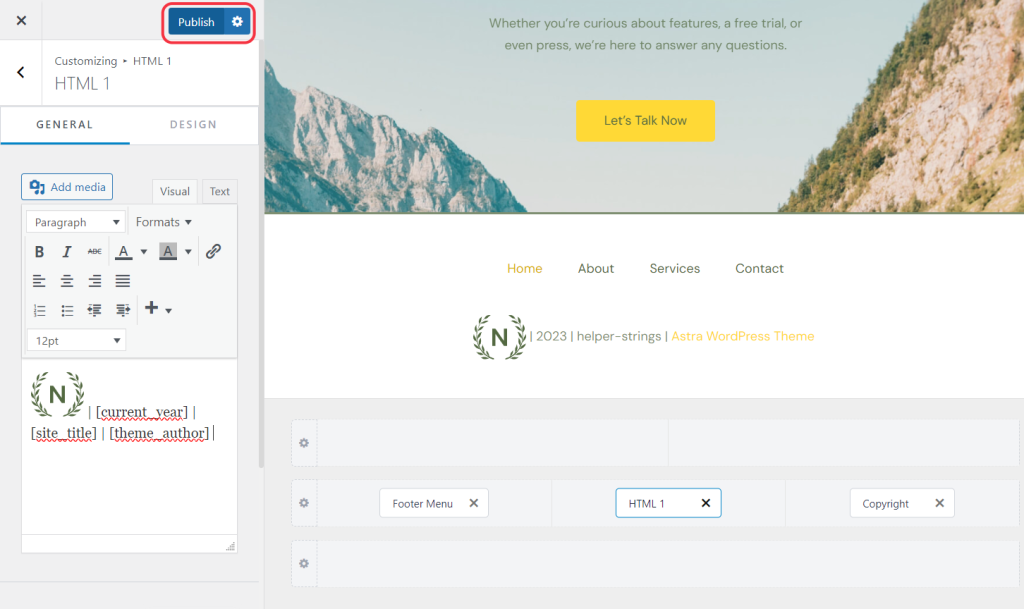The width and height of the screenshot is (1024, 609).
Task: Open the Contact footer menu link
Action: click(x=759, y=268)
